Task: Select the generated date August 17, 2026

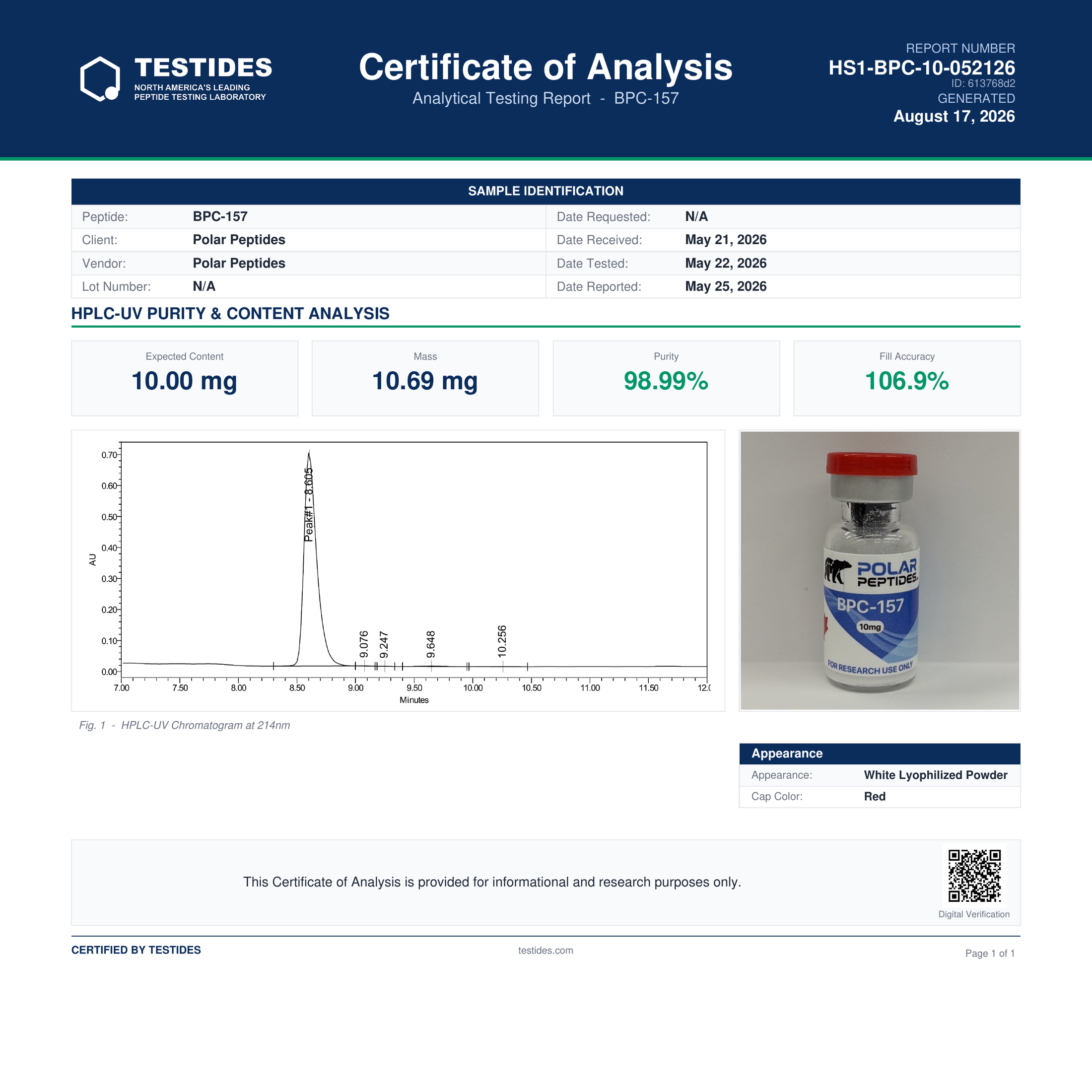Action: (x=954, y=117)
